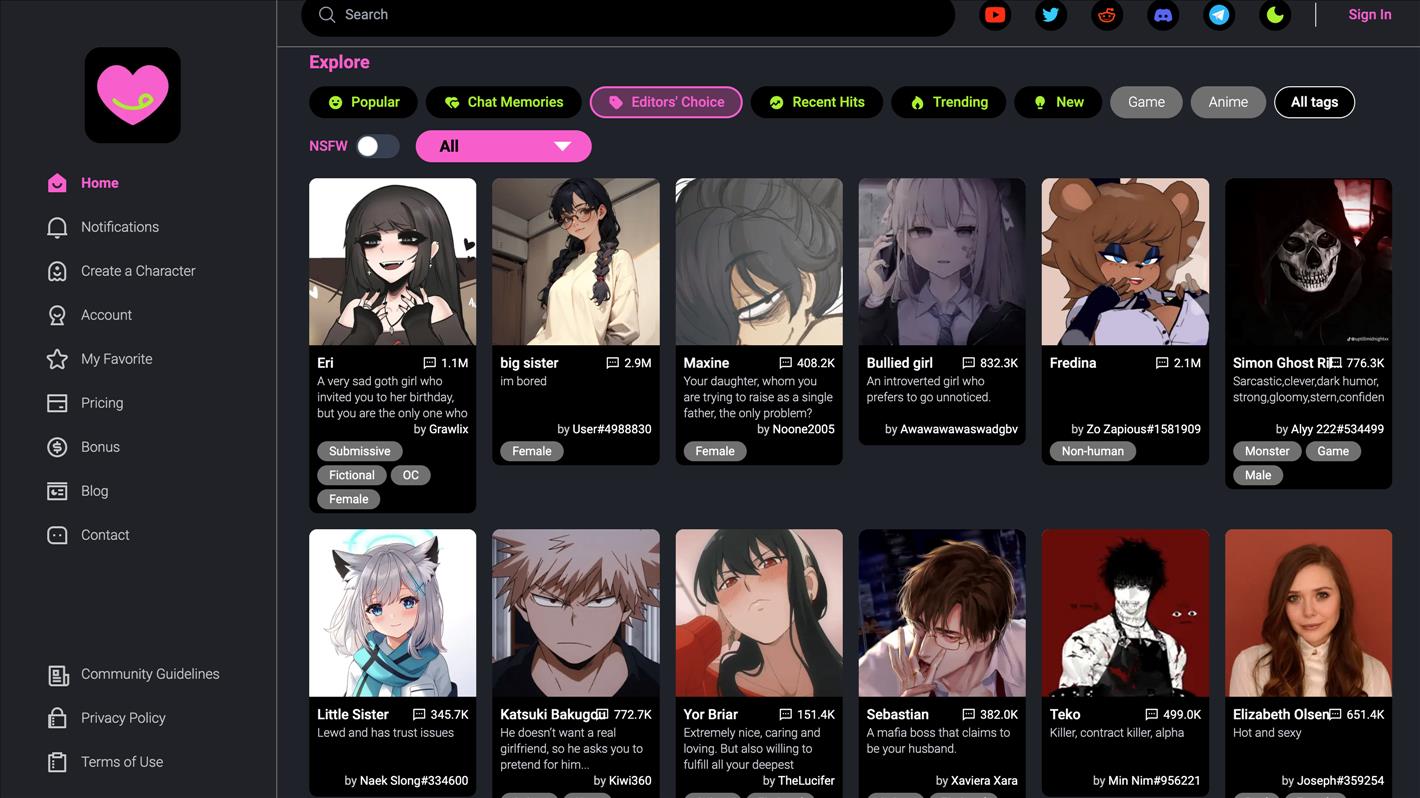Screen dimensions: 1420x798
Task: Open the Twitter social icon
Action: [x=1050, y=15]
